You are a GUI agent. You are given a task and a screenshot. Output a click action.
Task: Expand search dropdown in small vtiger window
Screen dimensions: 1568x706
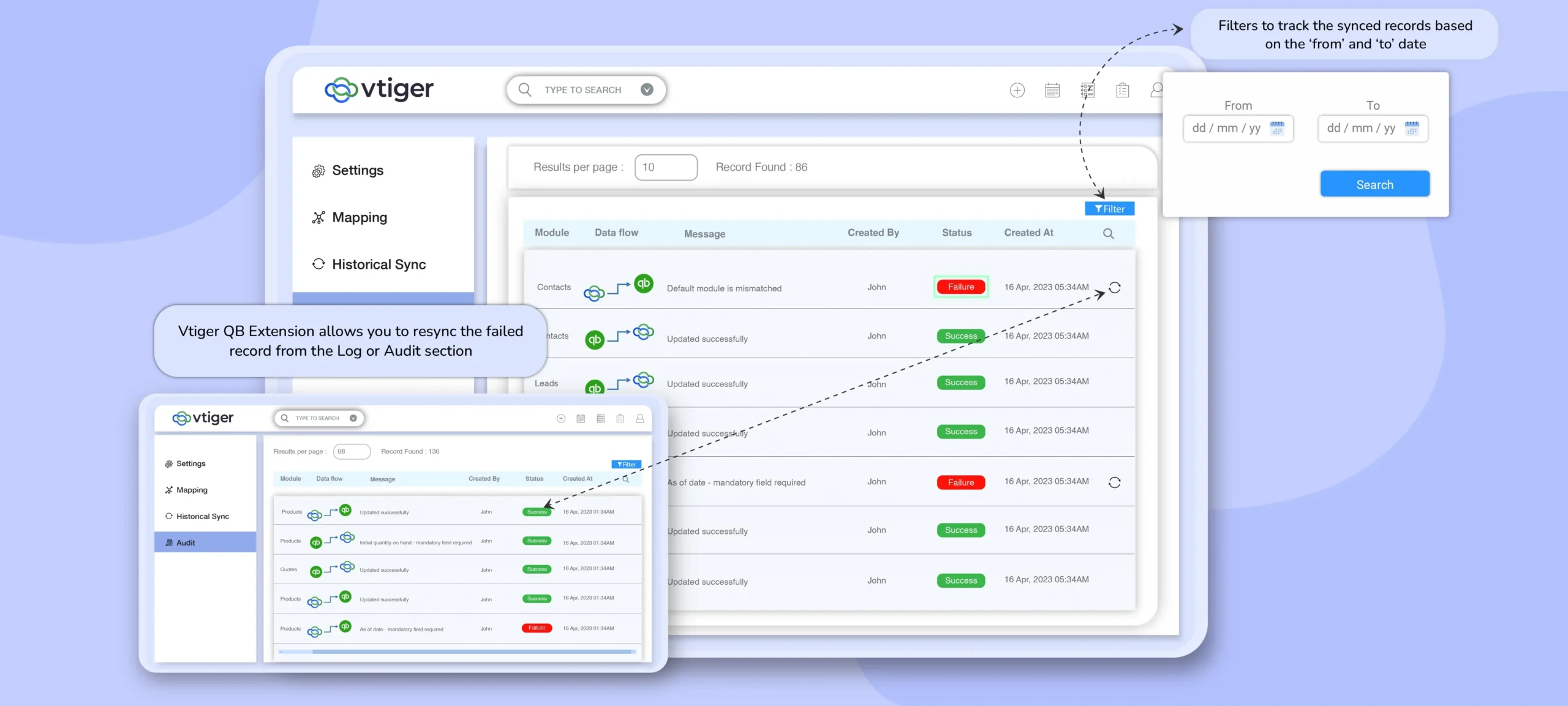353,418
